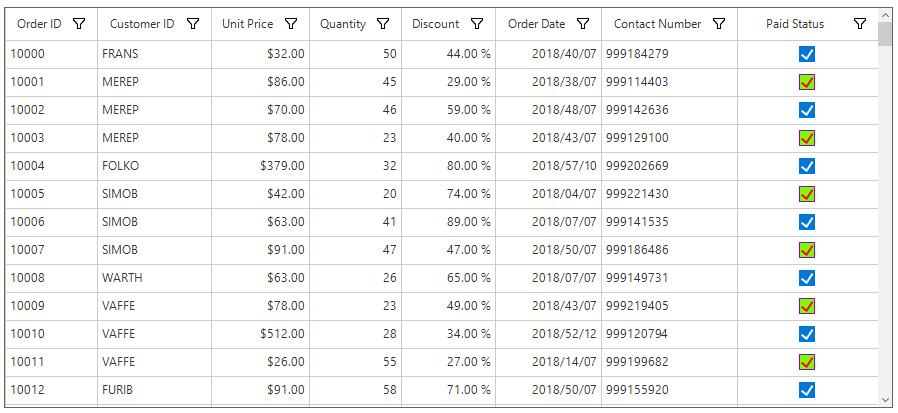Image resolution: width=898 pixels, height=413 pixels.
Task: Toggle the green checkbox for order 10007
Action: coord(807,250)
